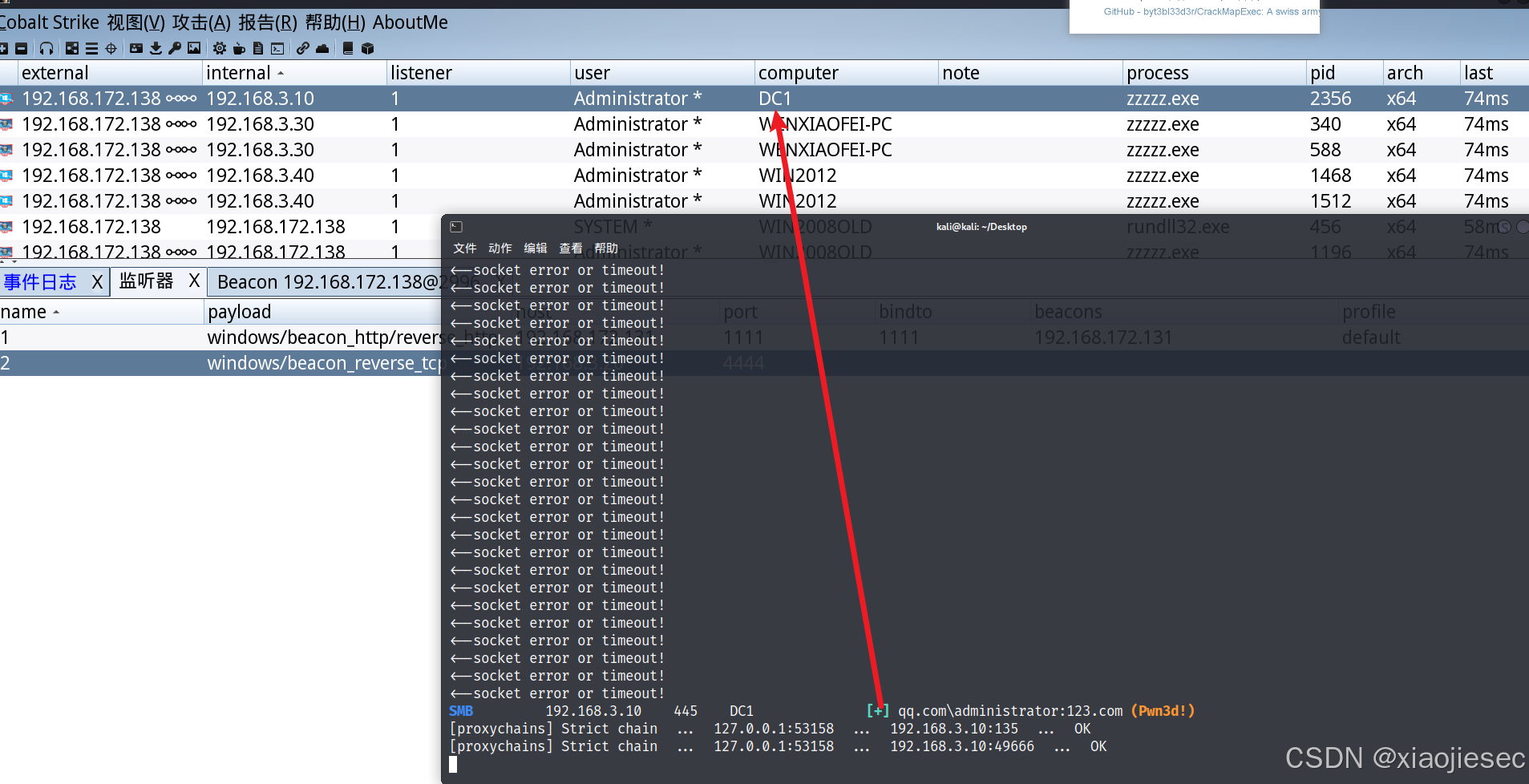The height and width of the screenshot is (784, 1529).
Task: Open the 帮助(H) menu in Cobalt Strike
Action: pos(335,22)
